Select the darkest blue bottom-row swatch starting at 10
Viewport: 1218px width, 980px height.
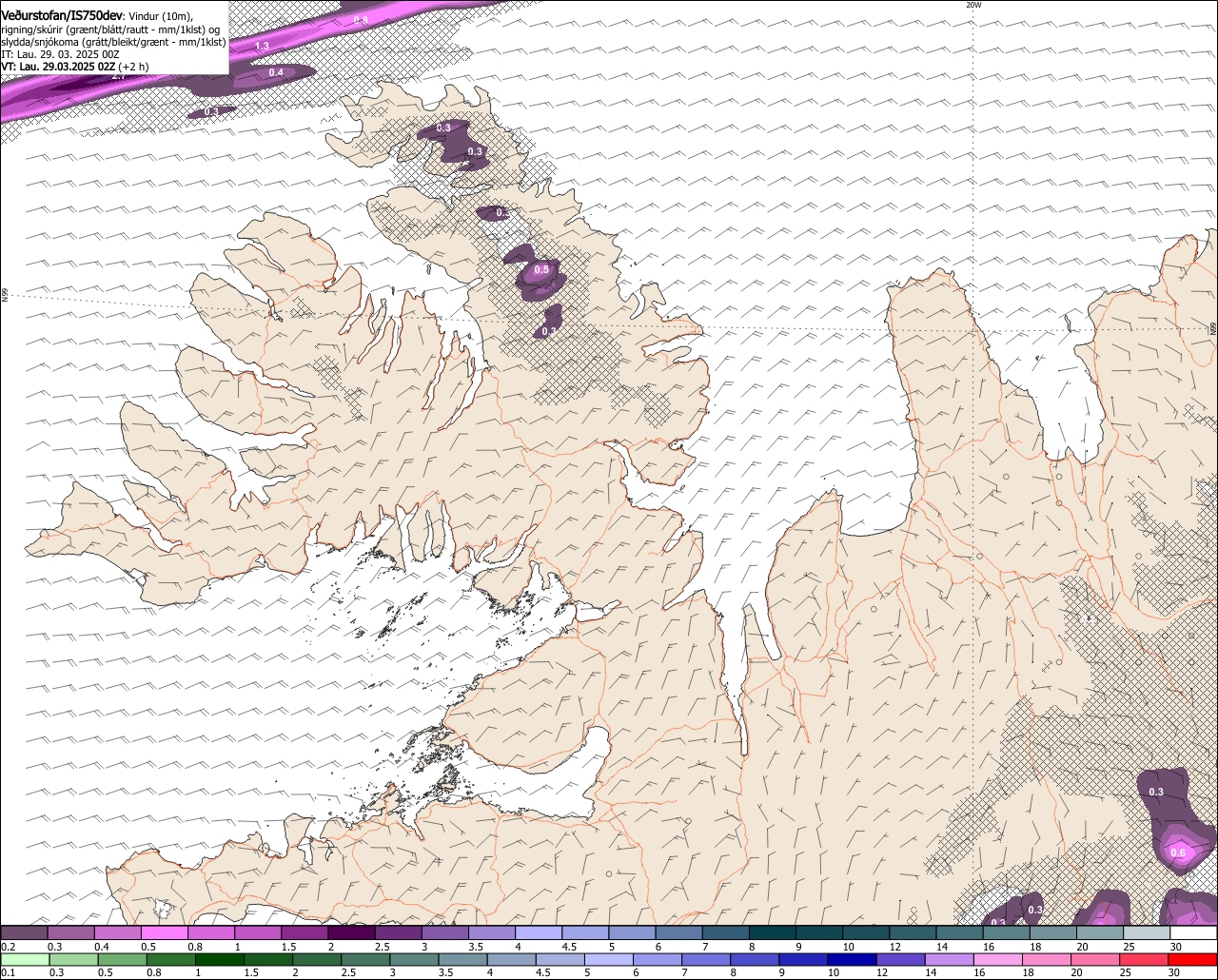pos(854,959)
